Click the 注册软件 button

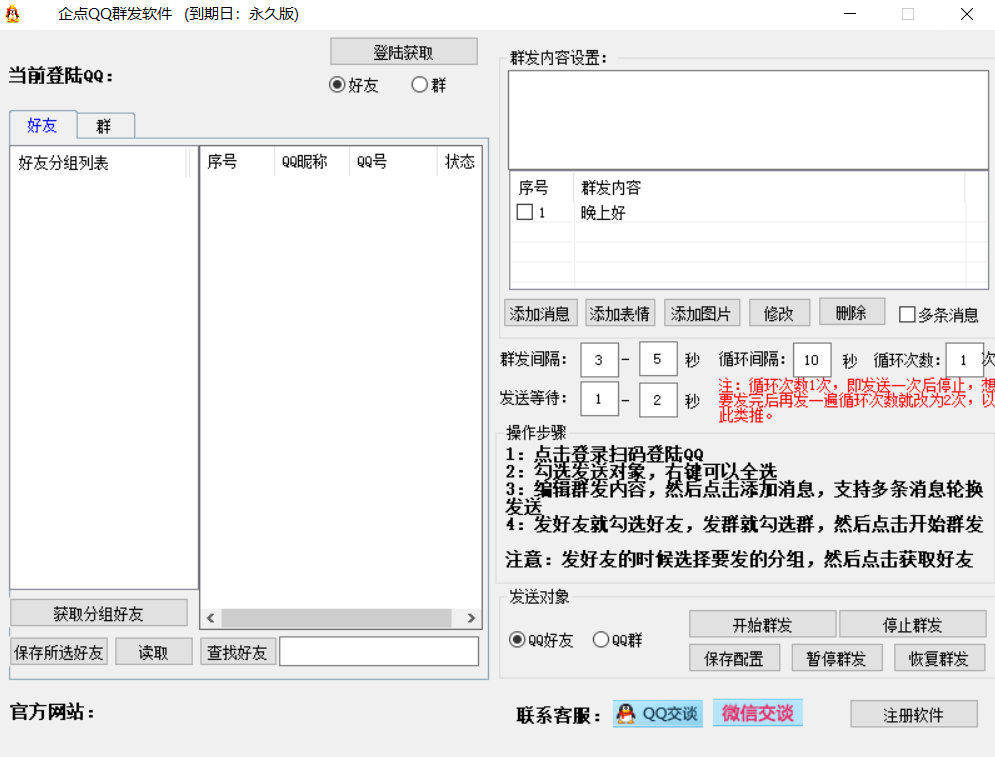(x=914, y=714)
